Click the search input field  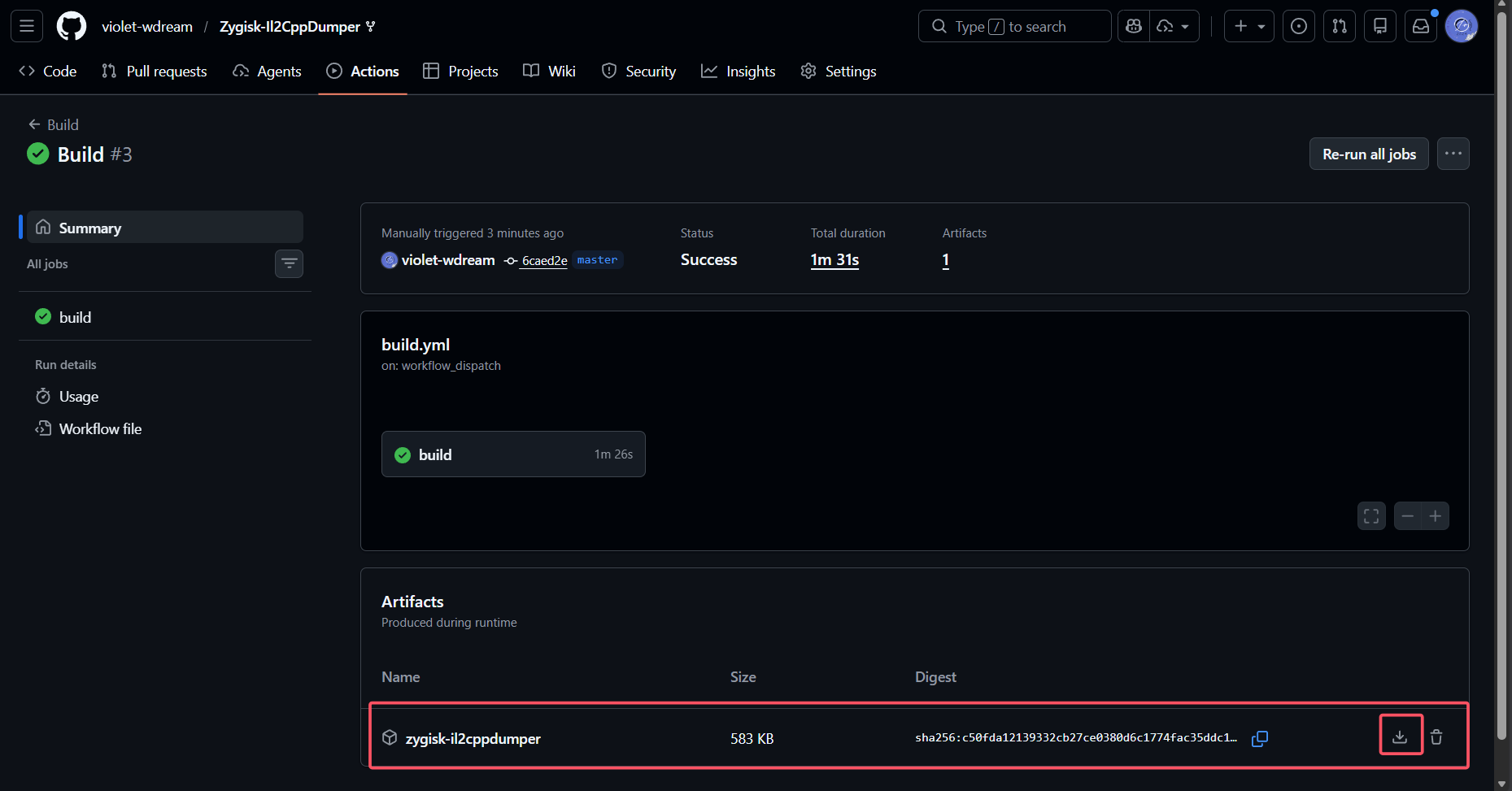click(x=1014, y=26)
